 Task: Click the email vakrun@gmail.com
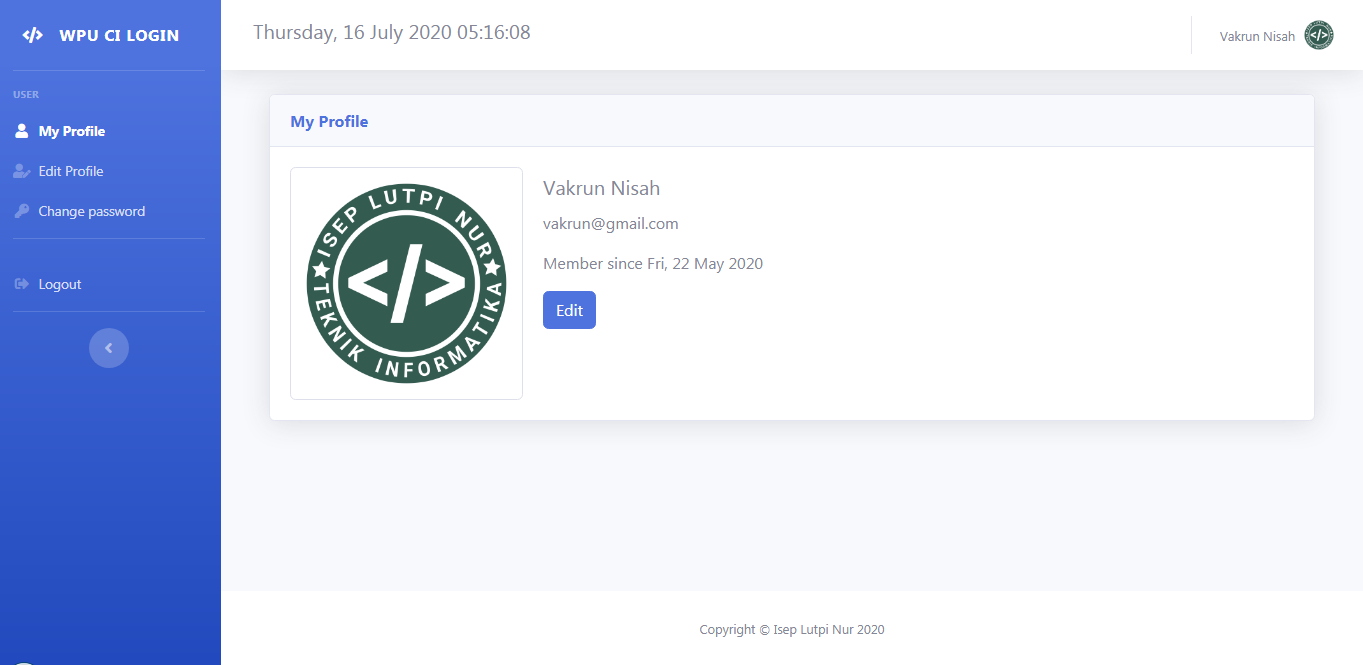coord(611,223)
